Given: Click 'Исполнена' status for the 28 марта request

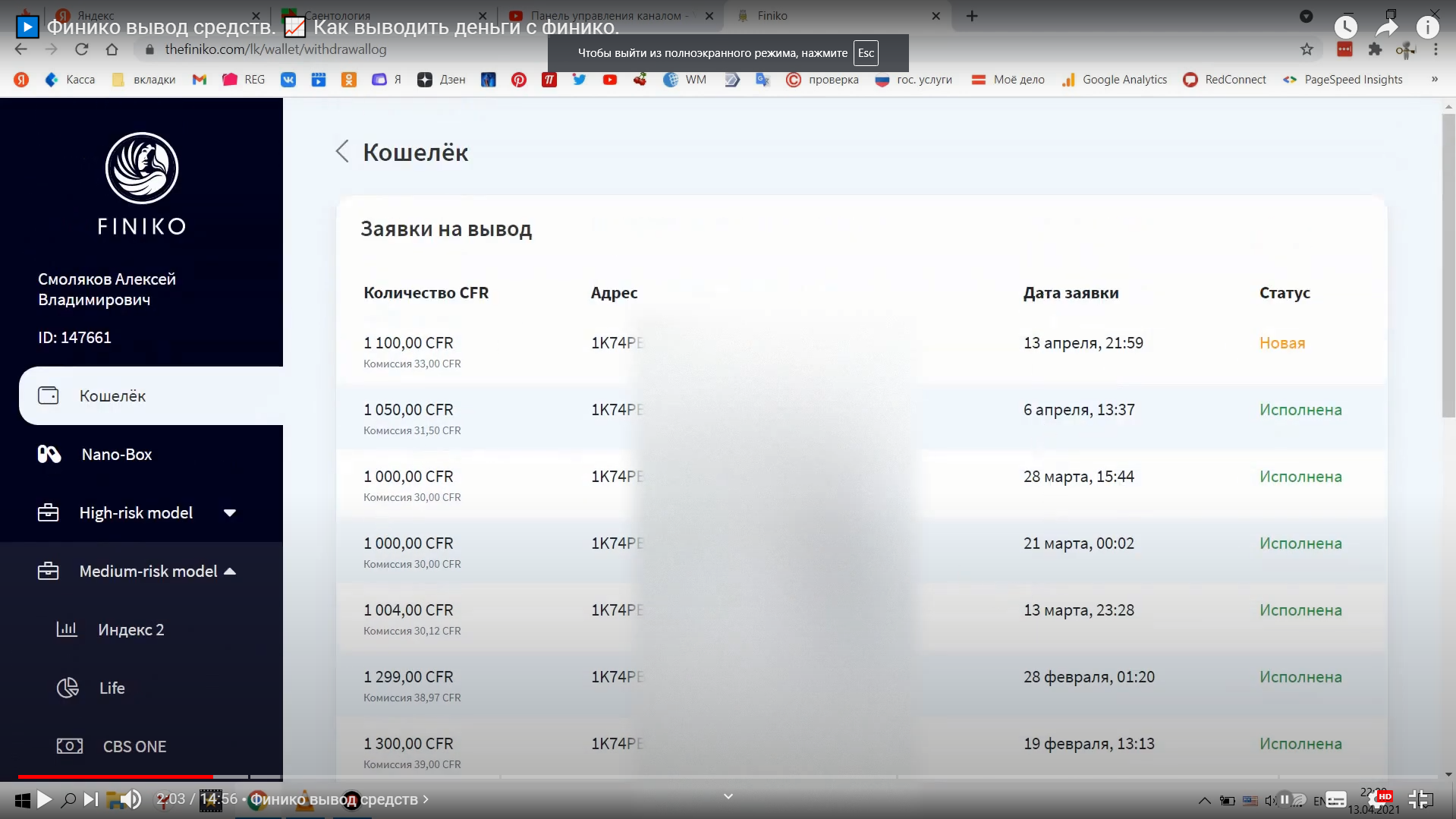Looking at the screenshot, I should point(1300,477).
